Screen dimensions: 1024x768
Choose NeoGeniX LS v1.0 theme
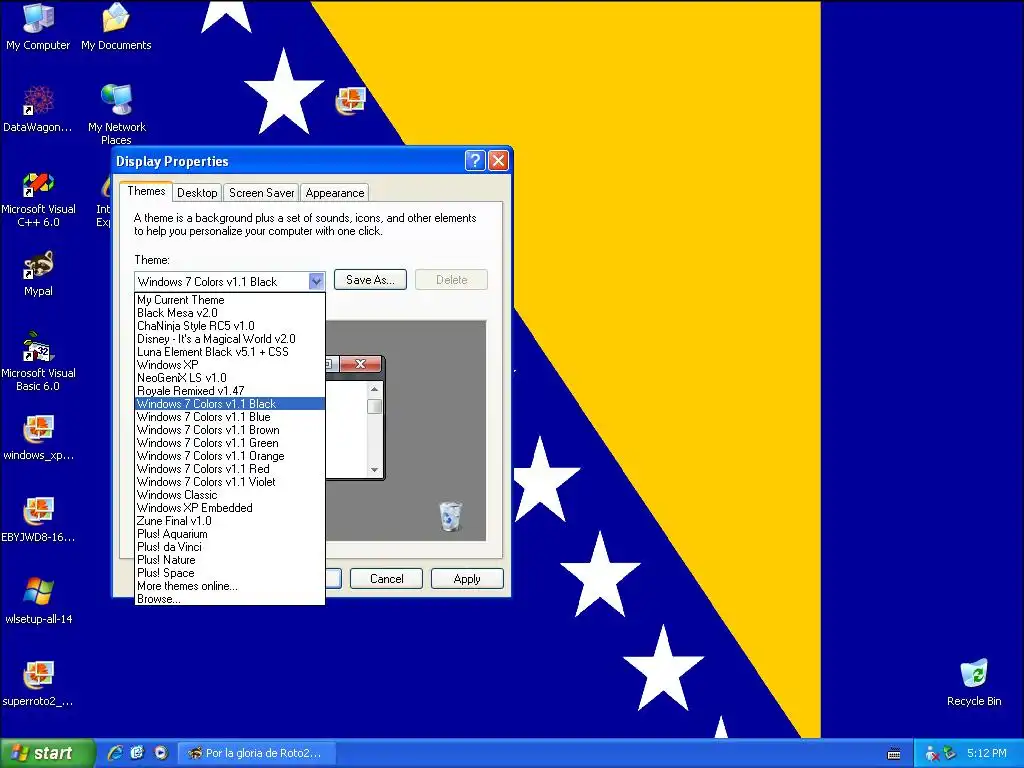pos(229,378)
